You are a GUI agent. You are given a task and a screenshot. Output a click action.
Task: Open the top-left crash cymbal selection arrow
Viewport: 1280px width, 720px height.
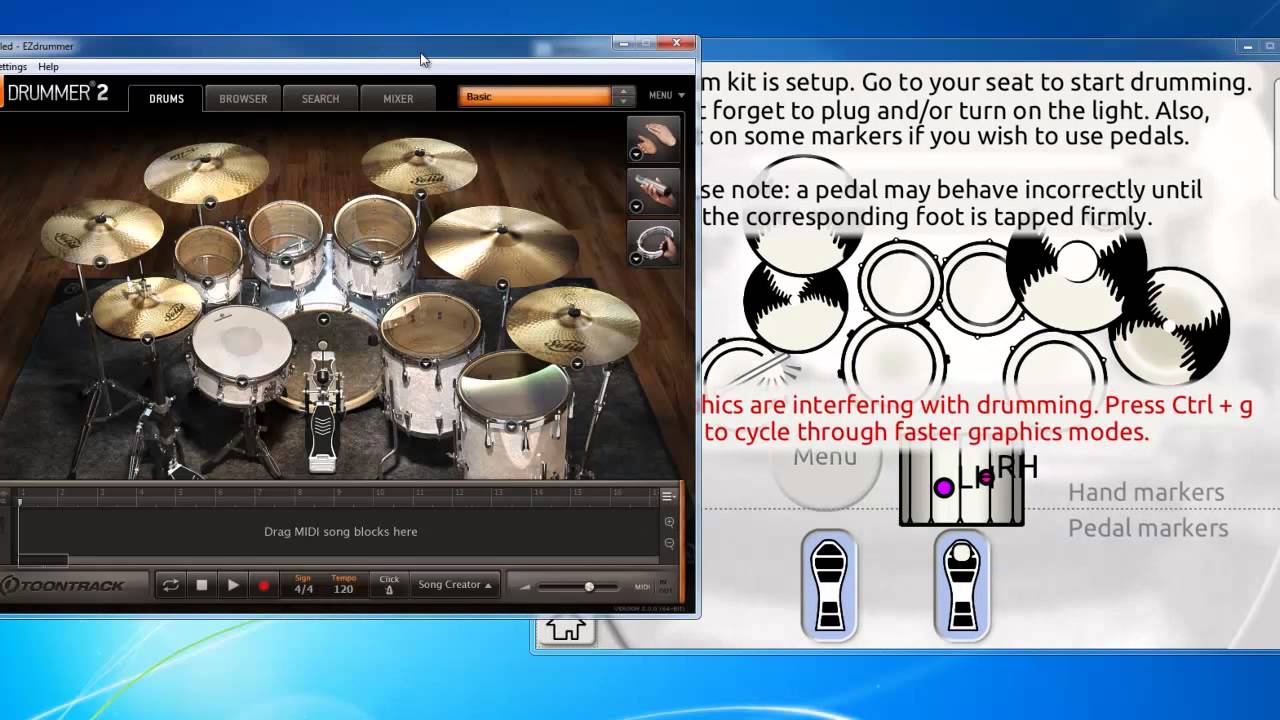tap(210, 203)
